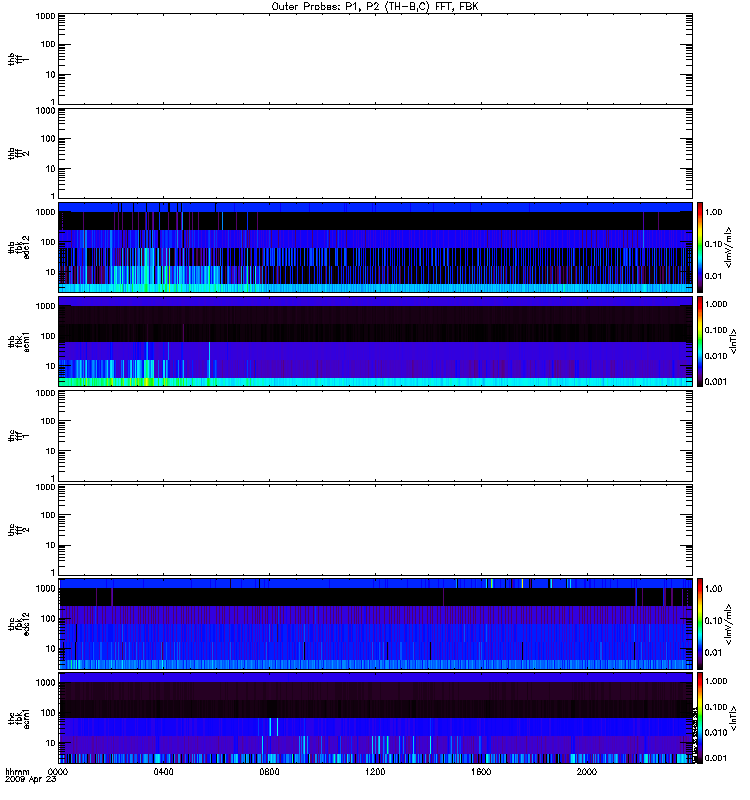Click the "1.00" tick on thb edc12 color bar
750x800 pixels.
(713, 212)
